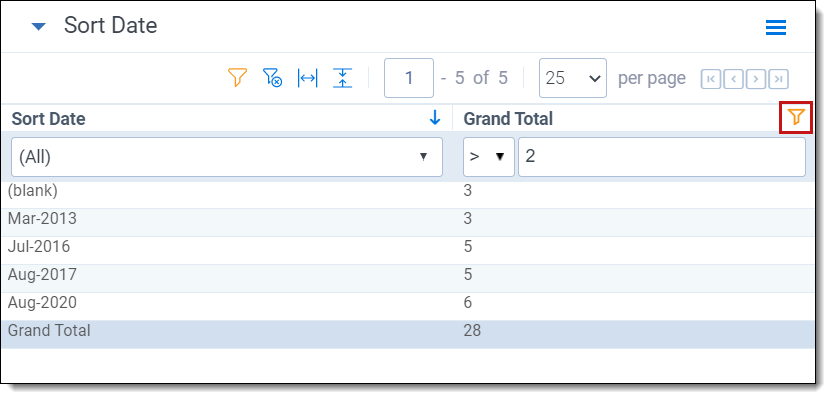Click the Grand Total filter value field

[662, 157]
